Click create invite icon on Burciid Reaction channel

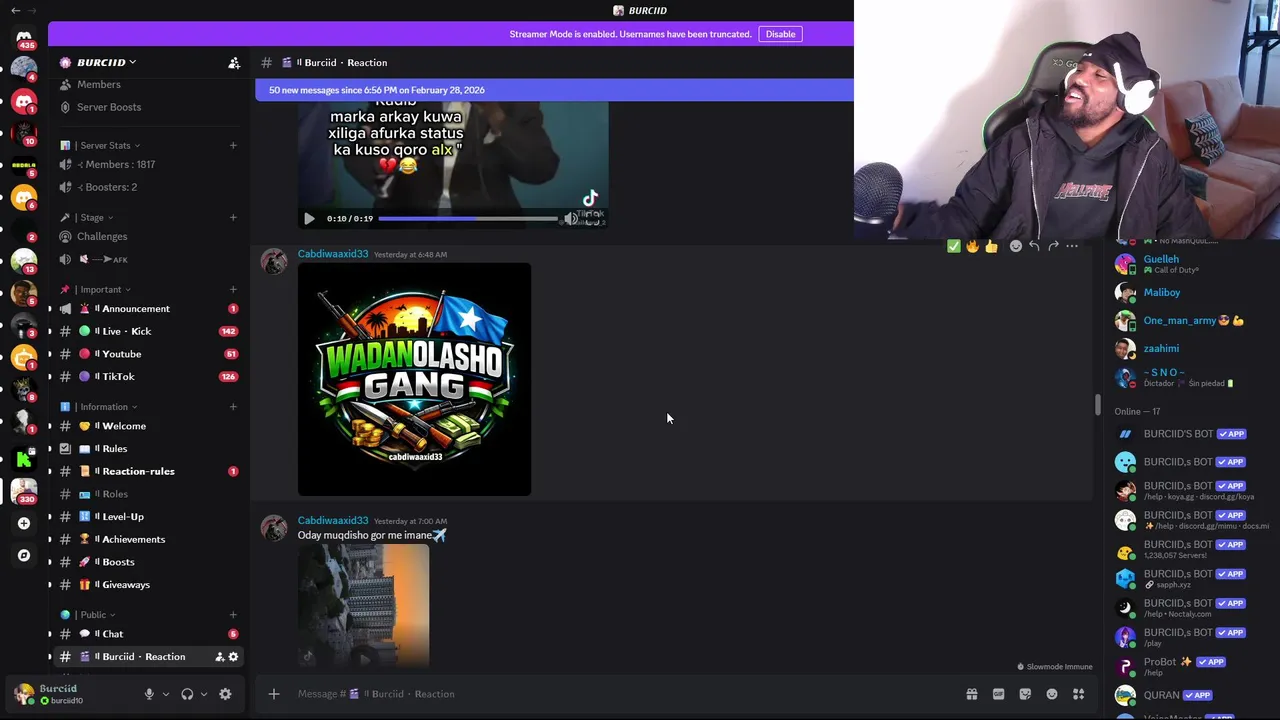(220, 657)
